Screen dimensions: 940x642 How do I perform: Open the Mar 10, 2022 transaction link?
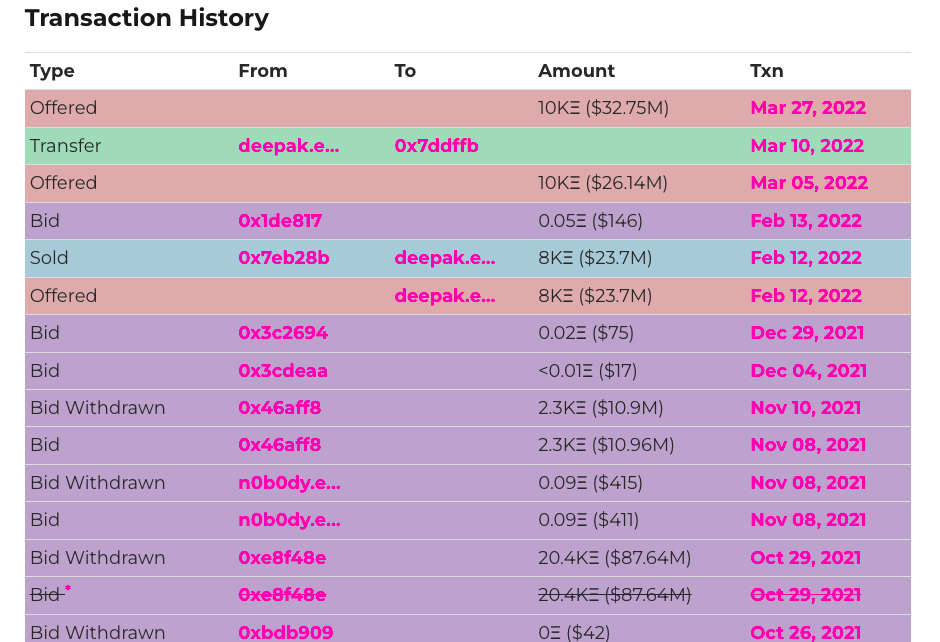807,146
